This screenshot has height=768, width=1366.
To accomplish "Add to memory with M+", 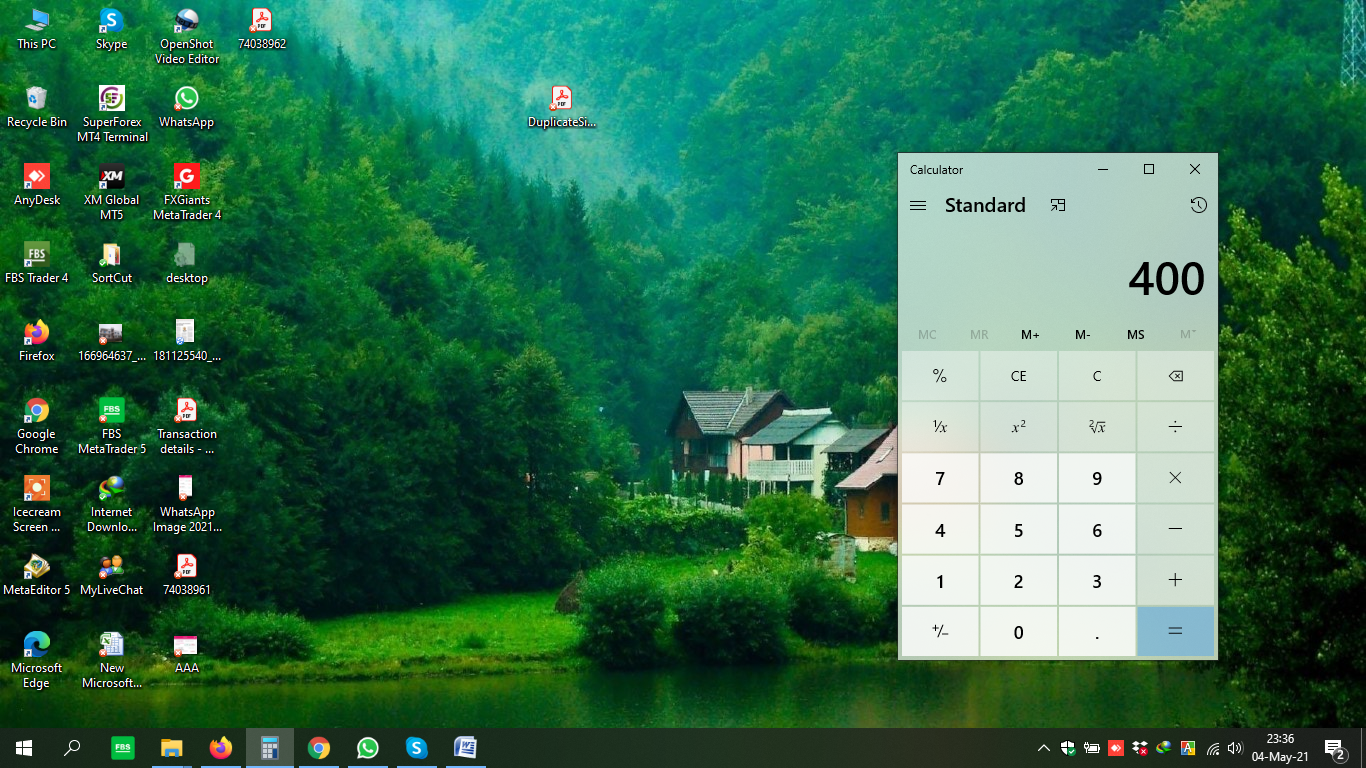I will pos(1030,335).
